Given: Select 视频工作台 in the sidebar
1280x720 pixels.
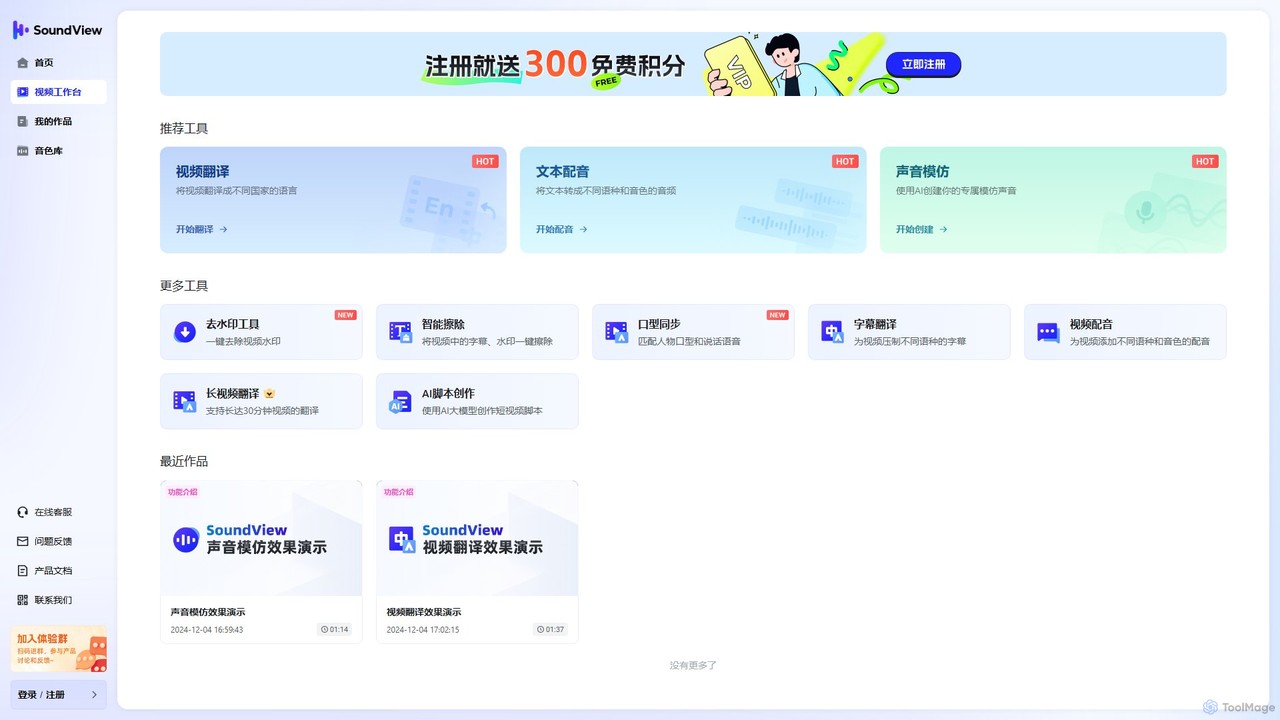Looking at the screenshot, I should [x=58, y=92].
